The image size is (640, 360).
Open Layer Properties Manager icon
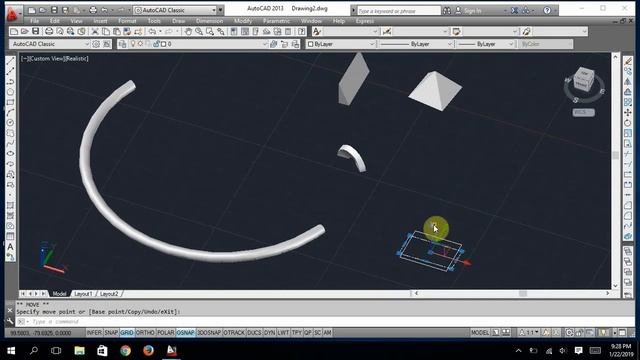pyautogui.click(x=122, y=44)
